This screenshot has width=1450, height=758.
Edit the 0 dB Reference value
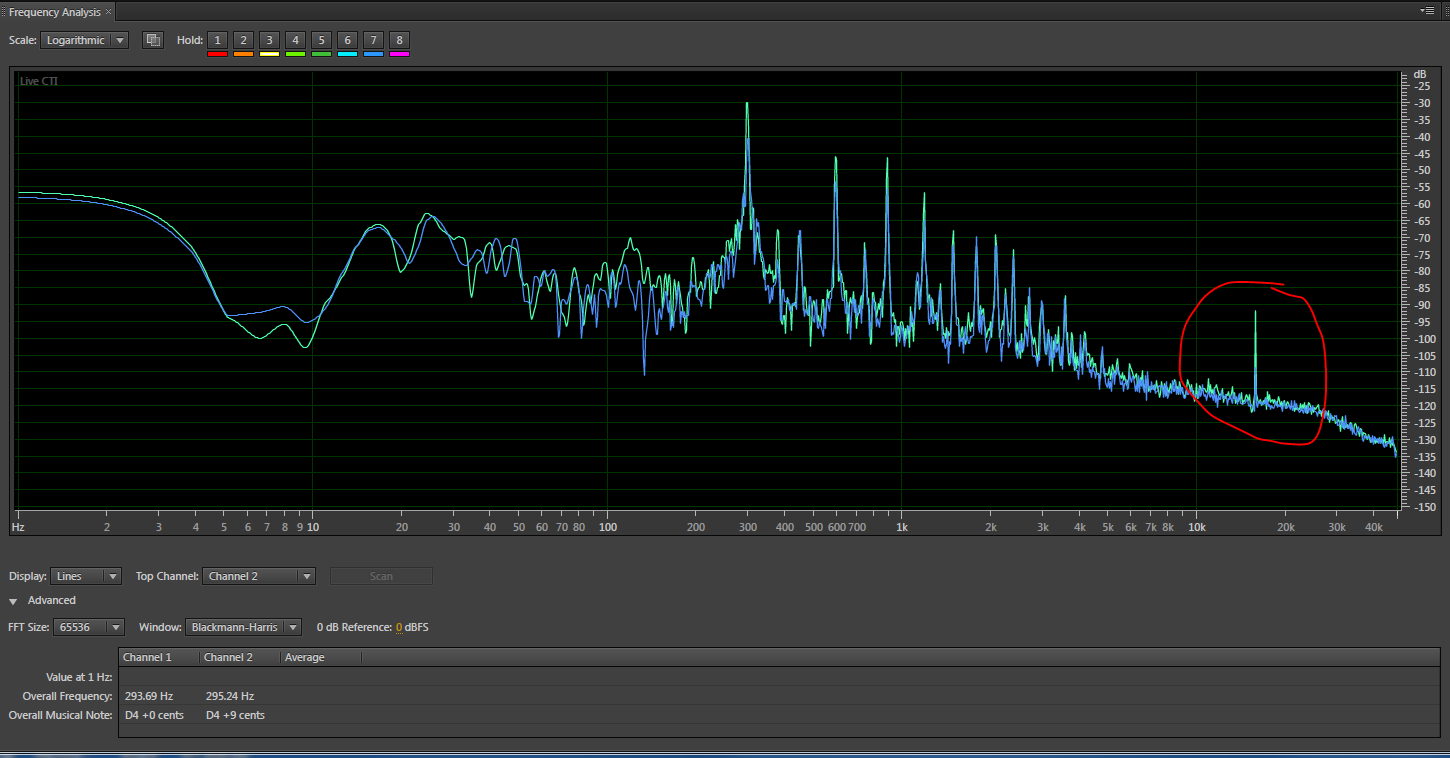399,627
